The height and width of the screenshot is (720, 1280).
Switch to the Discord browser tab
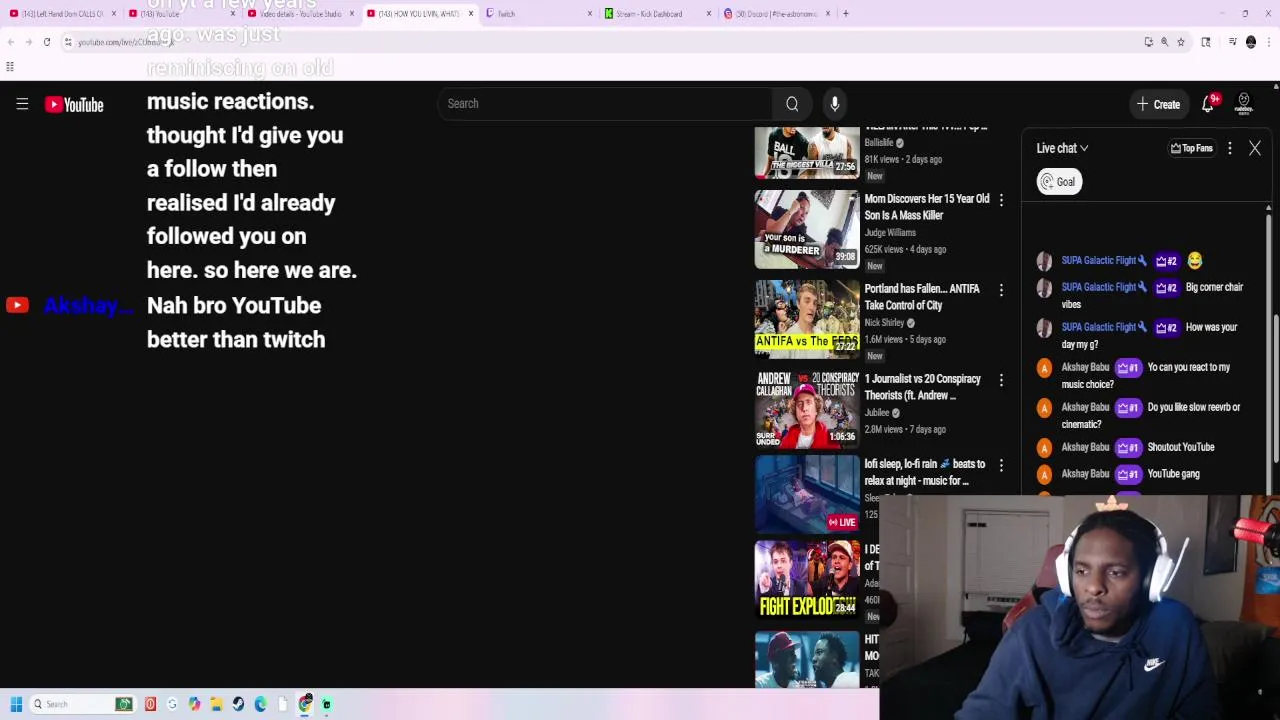[776, 14]
